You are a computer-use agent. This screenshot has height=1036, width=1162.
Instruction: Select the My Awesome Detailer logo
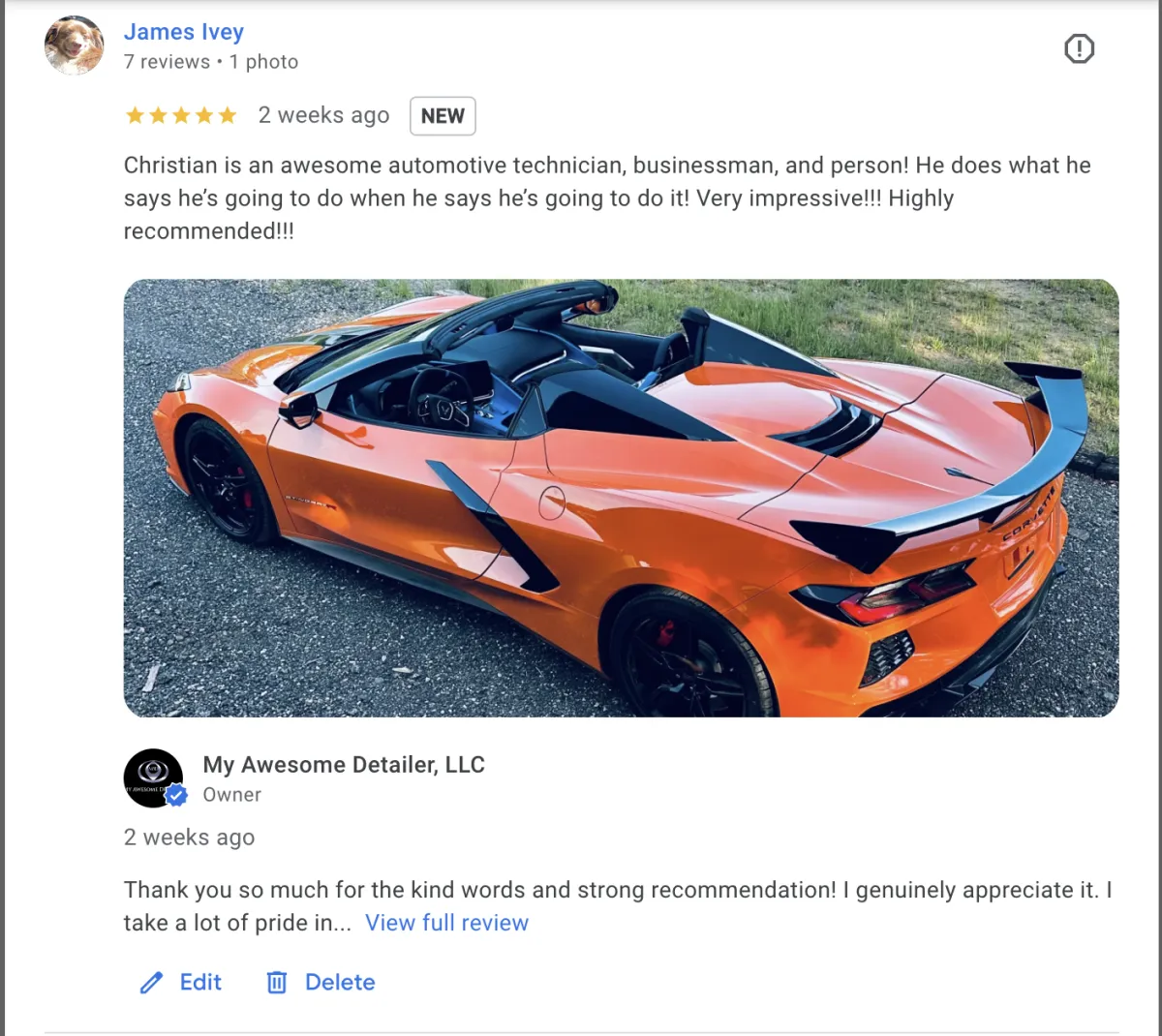pos(153,777)
